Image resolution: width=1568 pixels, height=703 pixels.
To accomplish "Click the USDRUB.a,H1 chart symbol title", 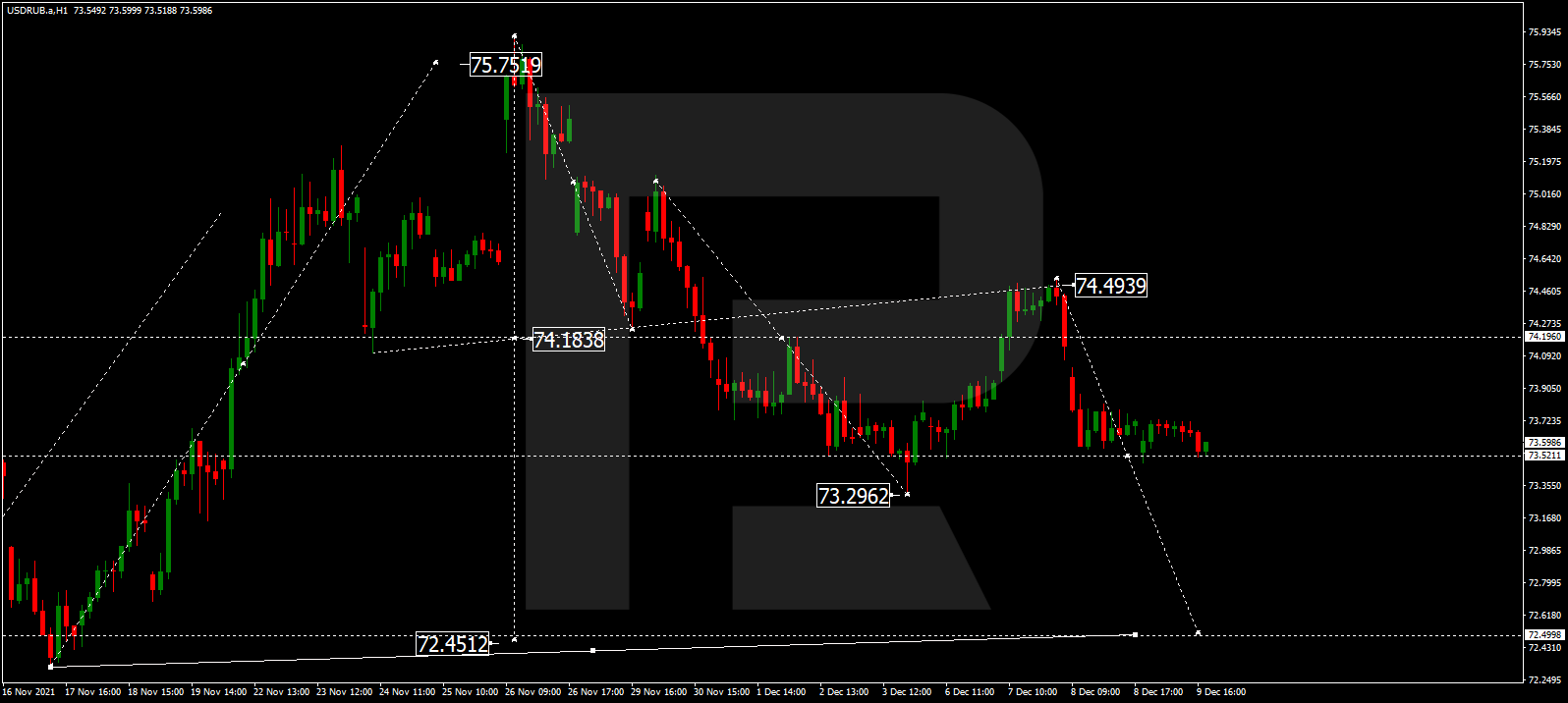I will [37, 11].
